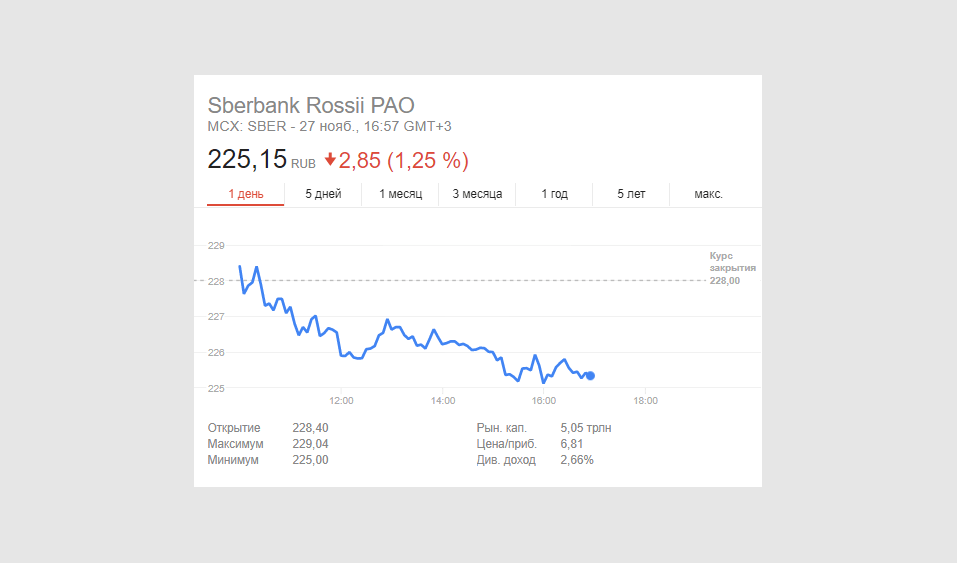Click the Курс закрытия 228,00 label

(731, 268)
